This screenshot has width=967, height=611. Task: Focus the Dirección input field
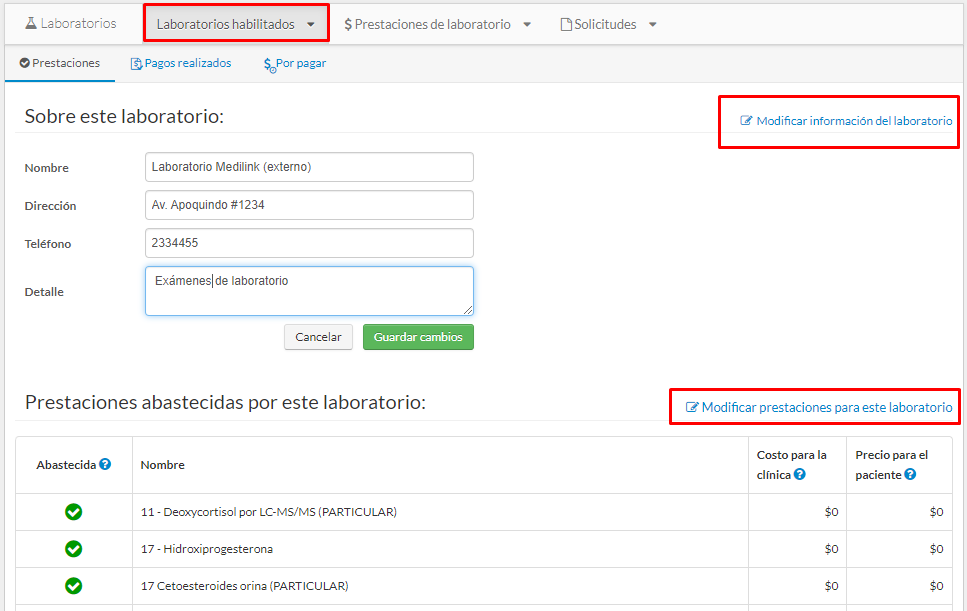pos(309,205)
